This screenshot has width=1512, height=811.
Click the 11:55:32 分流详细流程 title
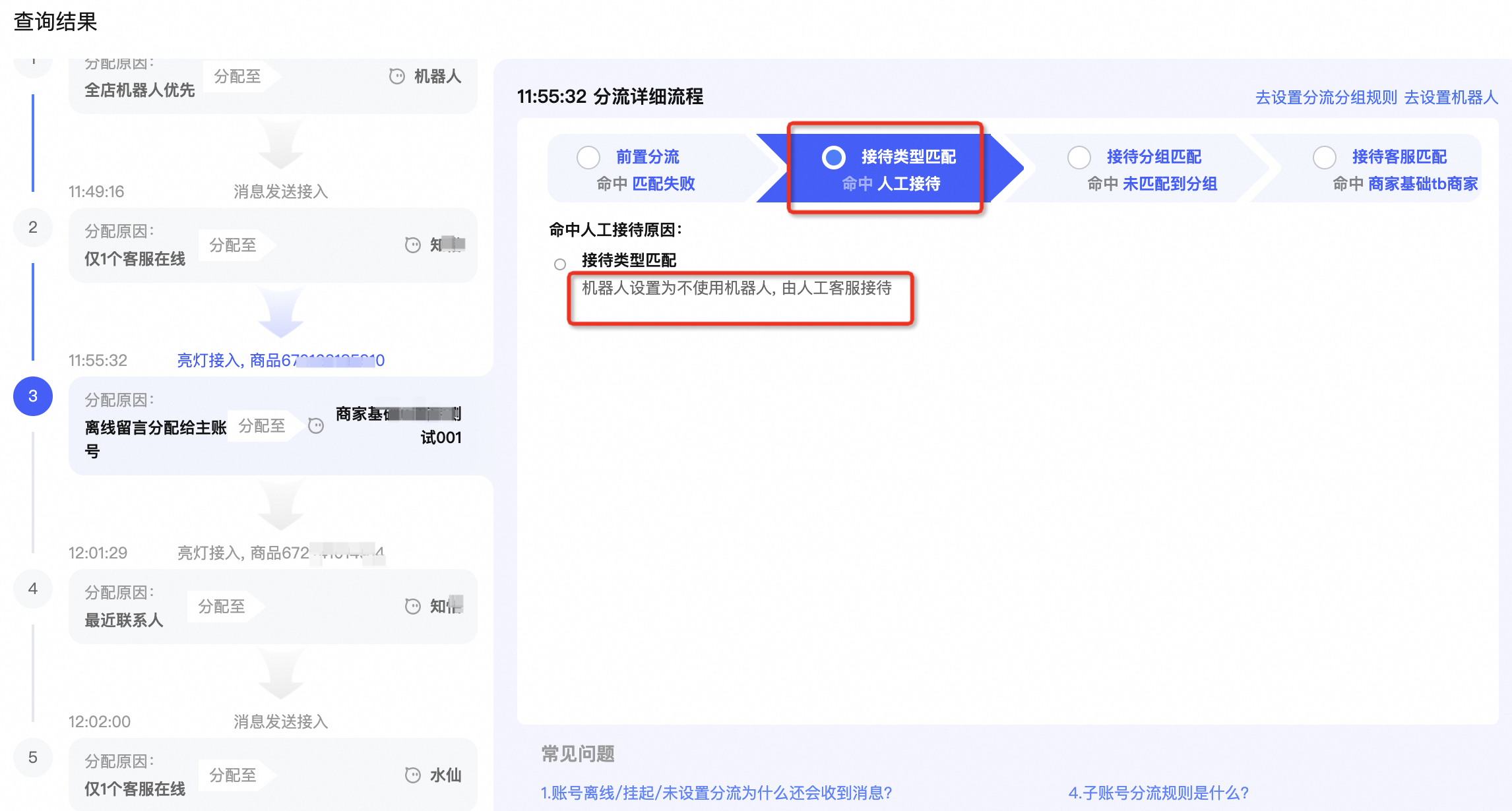tap(610, 97)
